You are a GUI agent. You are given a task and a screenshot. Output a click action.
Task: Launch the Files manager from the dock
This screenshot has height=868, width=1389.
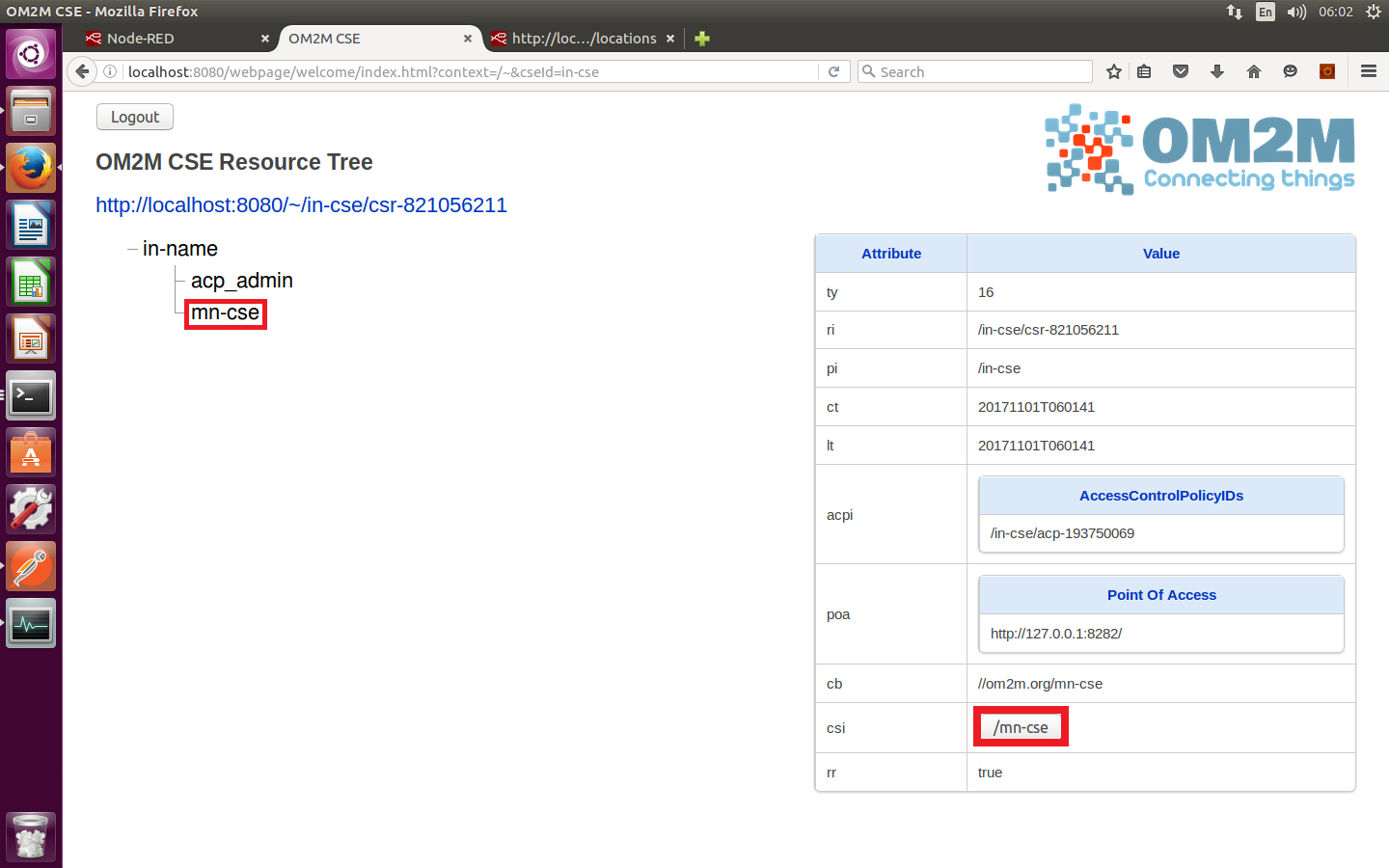click(31, 110)
